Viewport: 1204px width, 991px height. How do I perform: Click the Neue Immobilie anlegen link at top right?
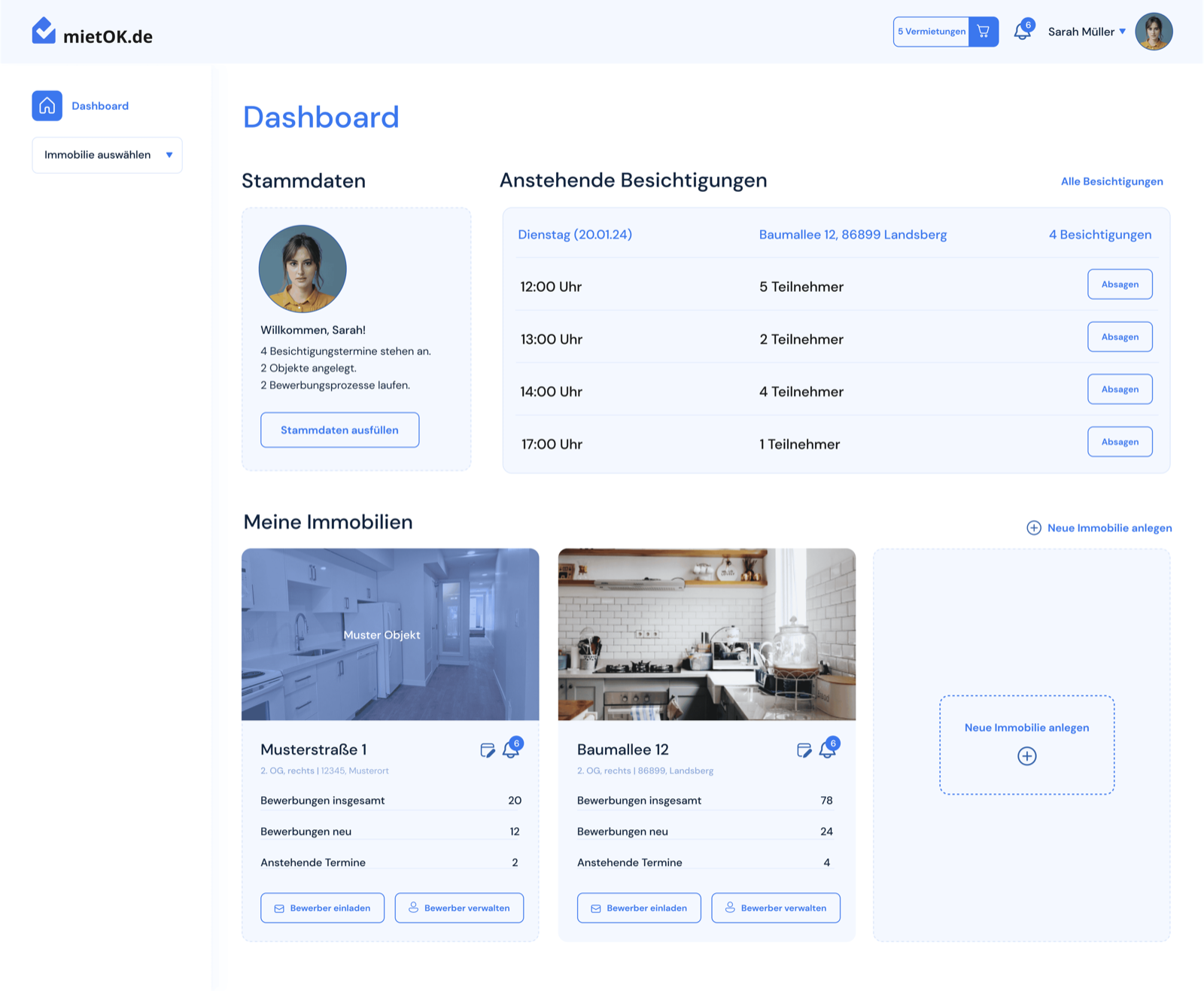pyautogui.click(x=1109, y=528)
